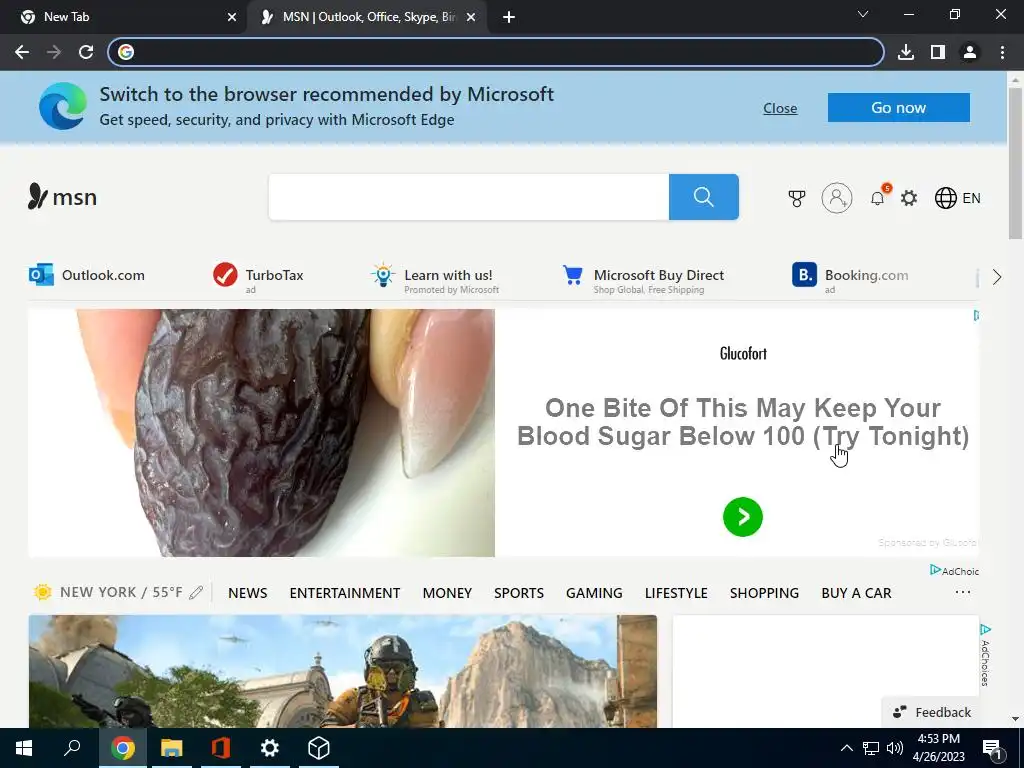Image resolution: width=1024 pixels, height=768 pixels.
Task: Click the Glucofort ad image
Action: [262, 433]
